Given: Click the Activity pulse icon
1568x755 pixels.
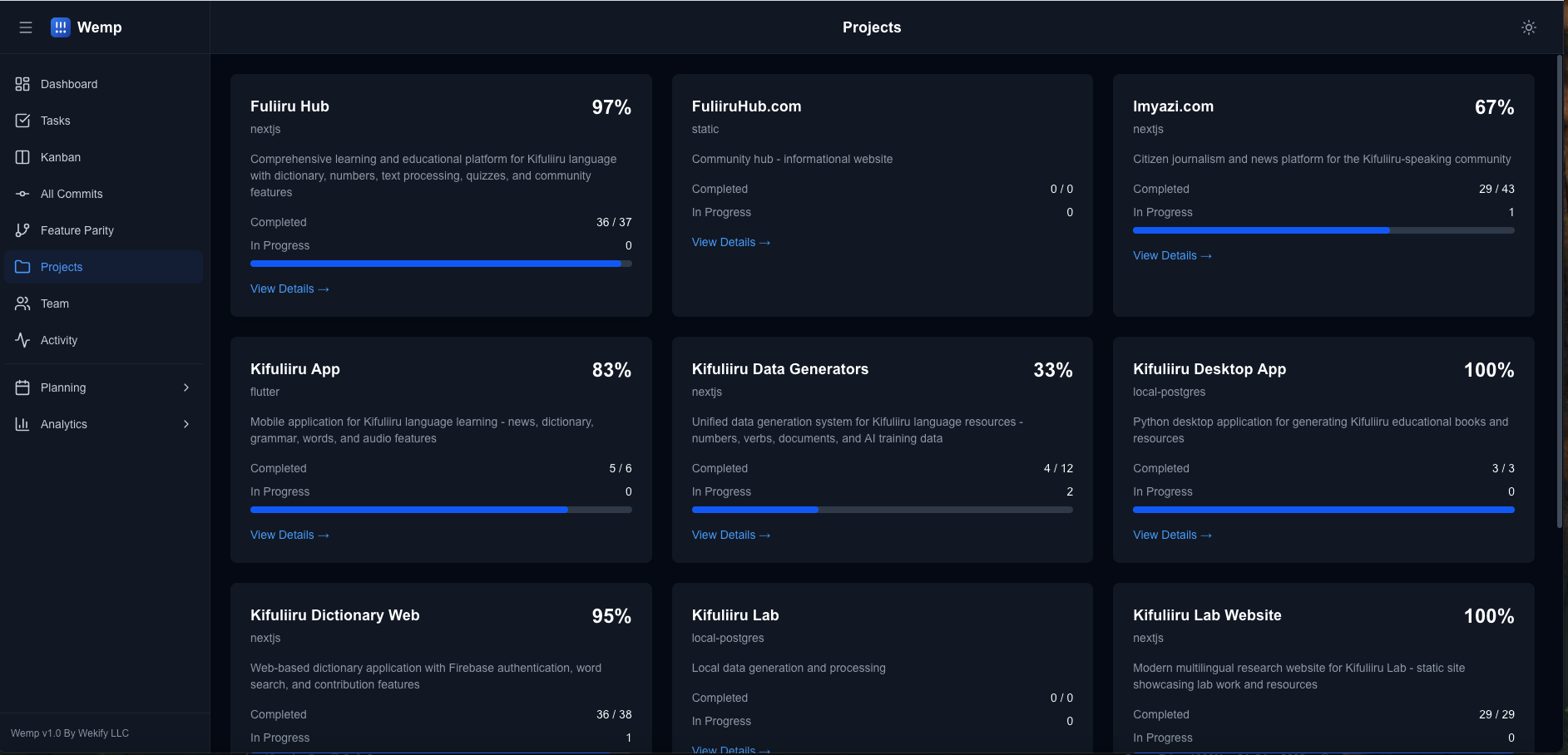Looking at the screenshot, I should click(22, 340).
